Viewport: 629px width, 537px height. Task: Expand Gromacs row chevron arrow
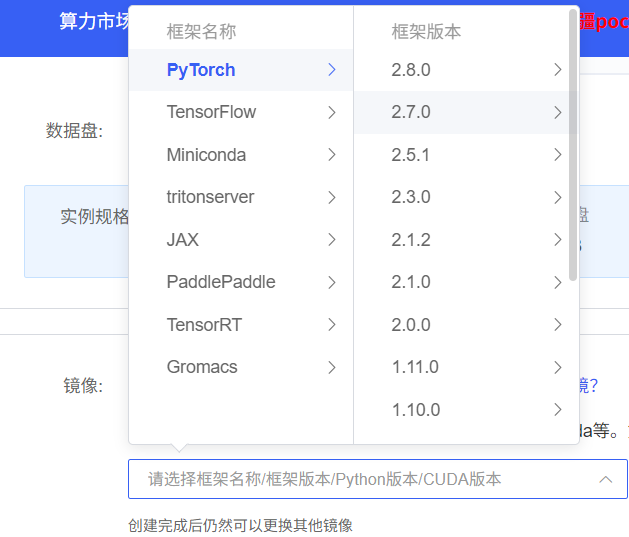332,367
